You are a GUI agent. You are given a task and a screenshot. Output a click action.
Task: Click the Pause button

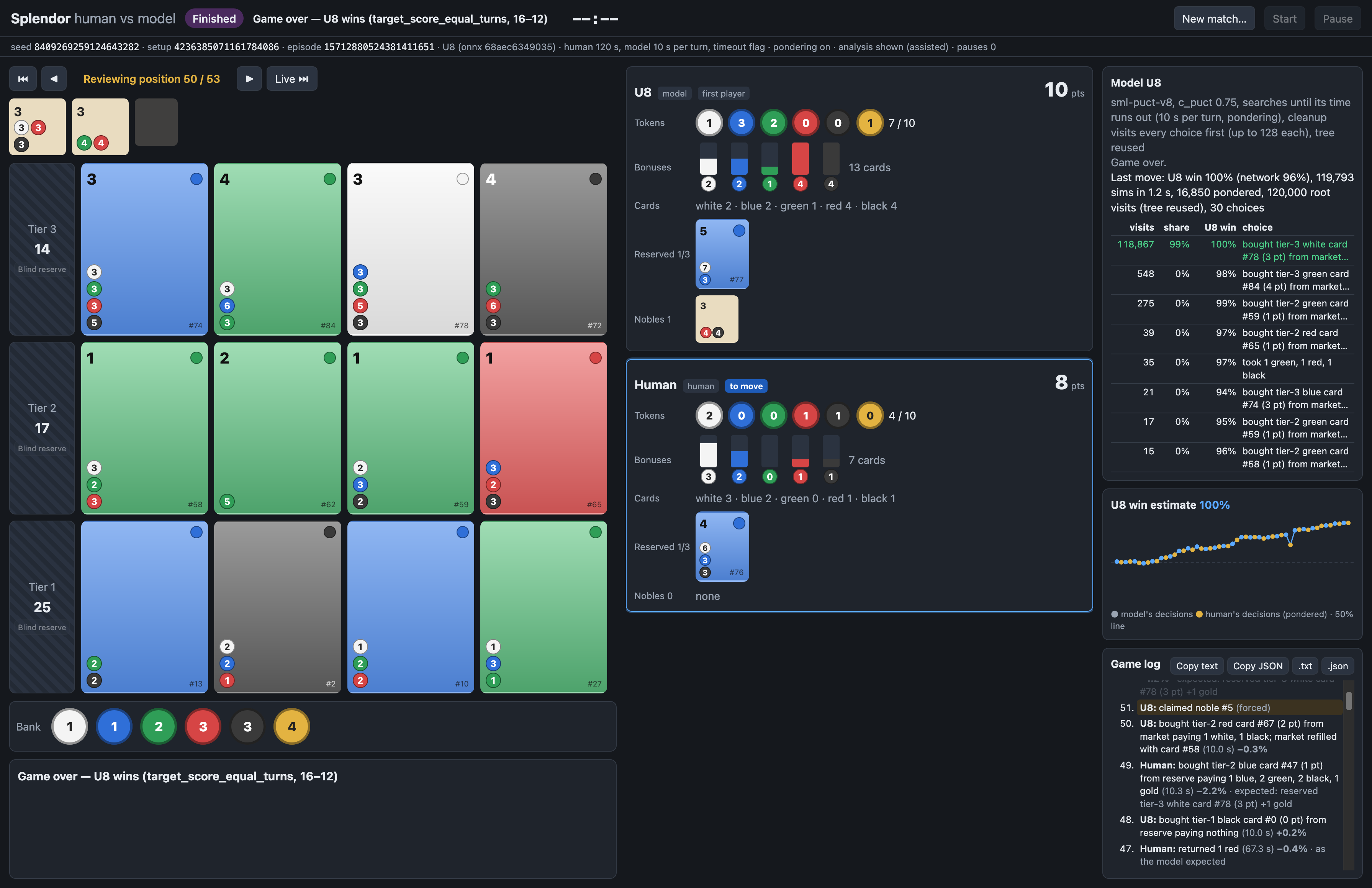click(x=1338, y=18)
